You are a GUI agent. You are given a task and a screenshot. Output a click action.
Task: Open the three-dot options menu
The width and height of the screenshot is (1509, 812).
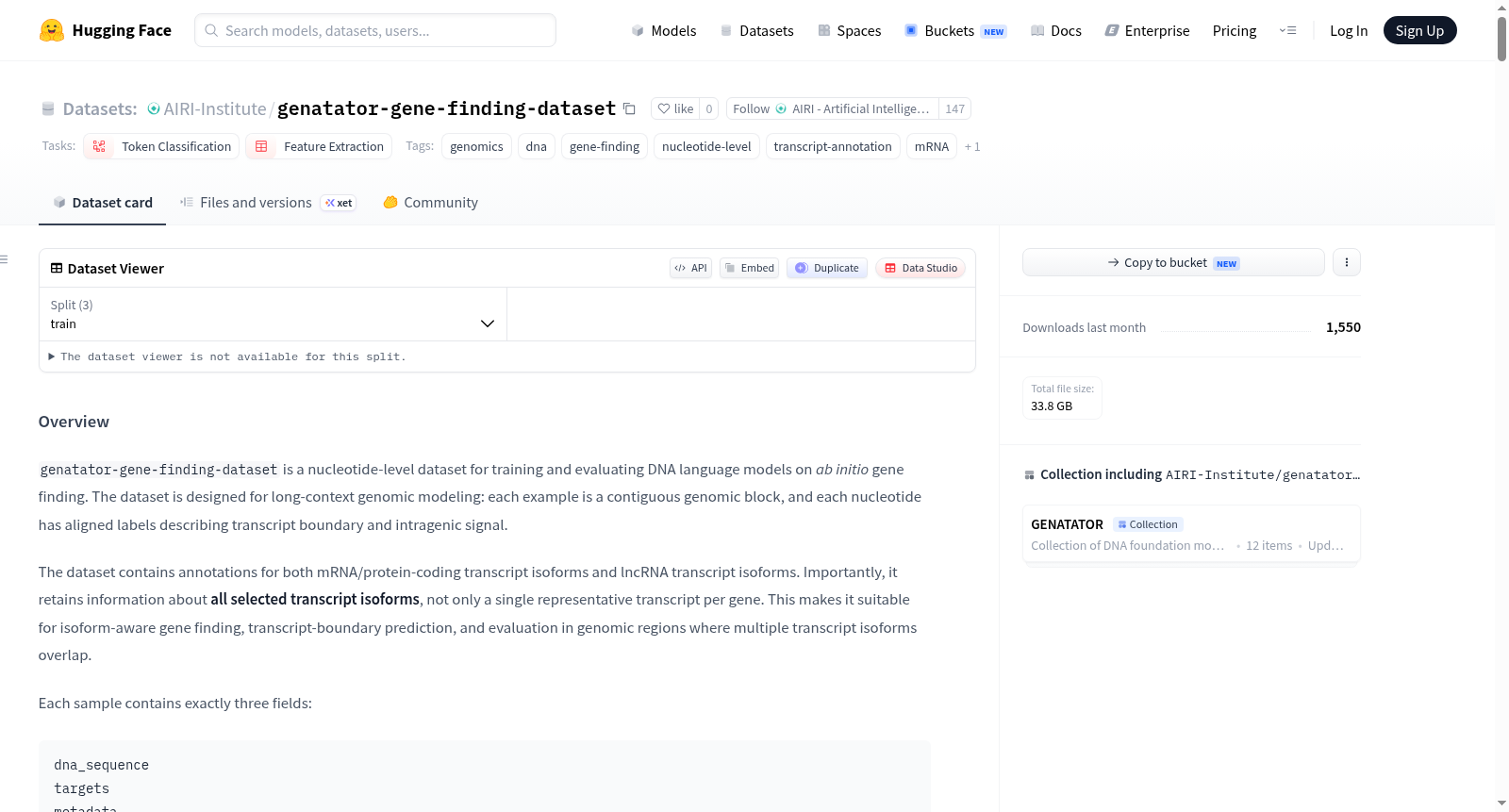[1347, 262]
